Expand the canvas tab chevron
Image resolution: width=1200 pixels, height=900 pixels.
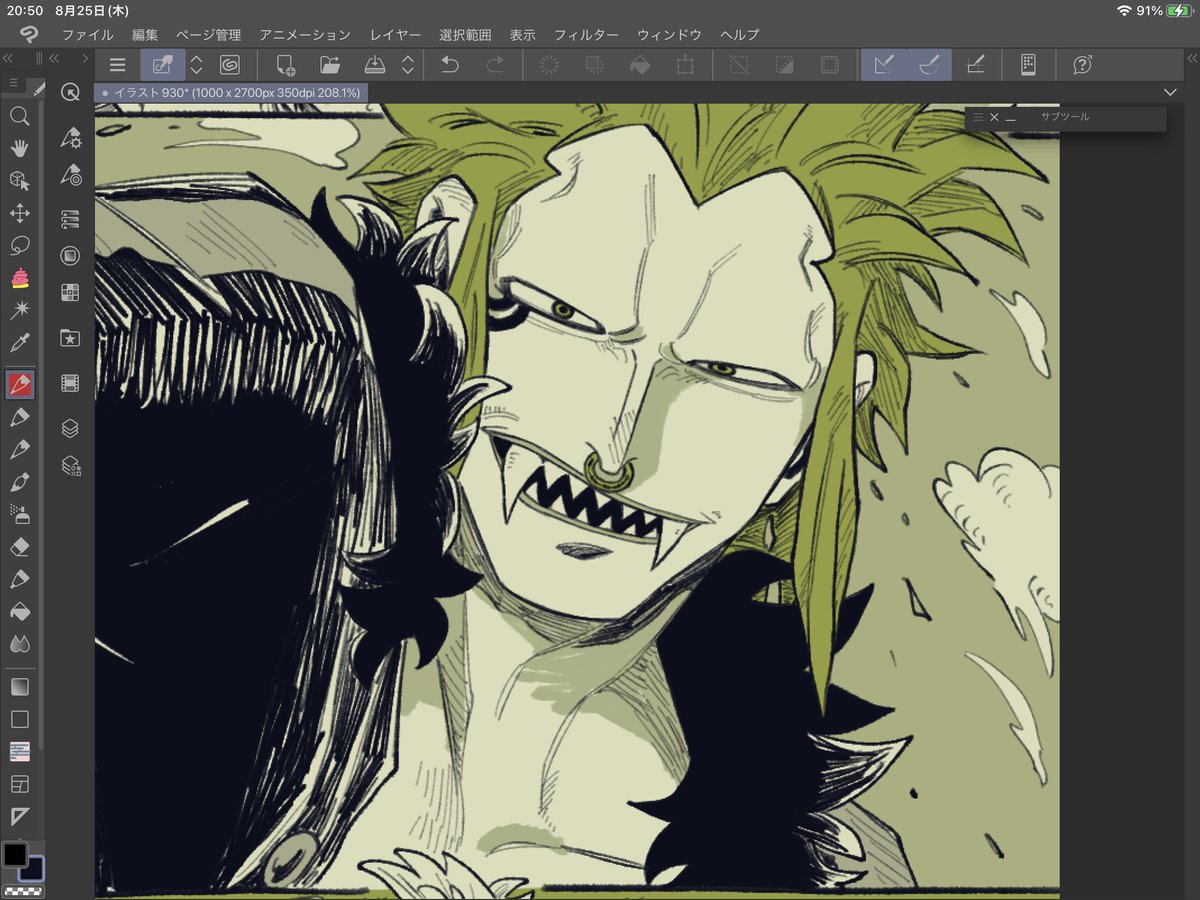(x=1171, y=92)
